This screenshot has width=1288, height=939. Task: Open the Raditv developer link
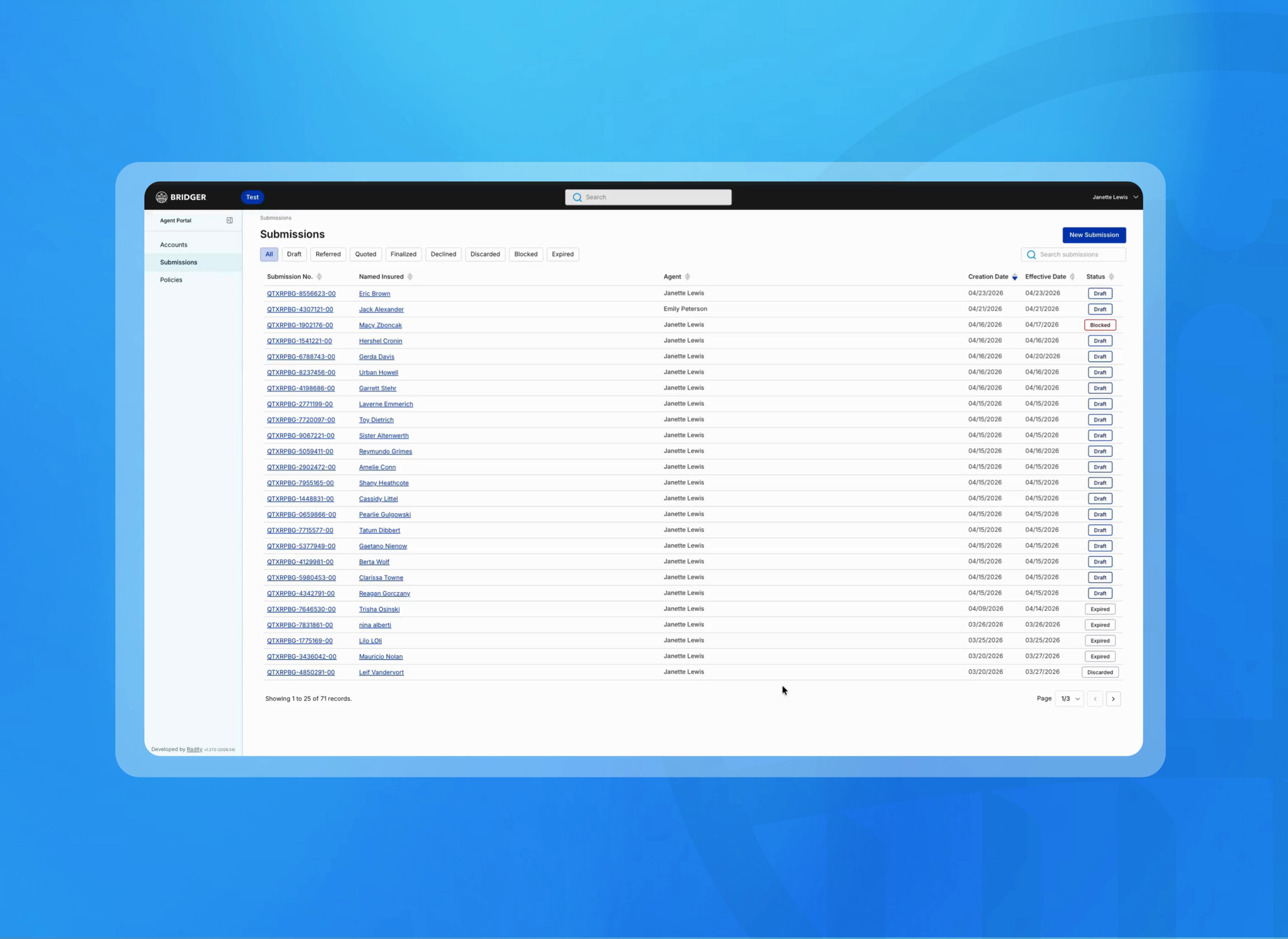tap(194, 749)
